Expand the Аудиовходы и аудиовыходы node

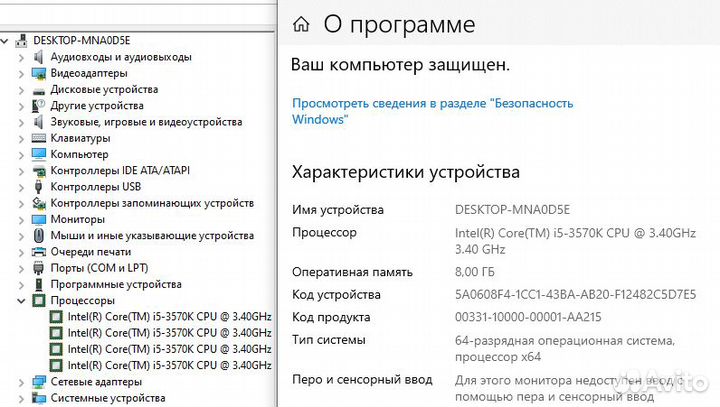[21, 57]
